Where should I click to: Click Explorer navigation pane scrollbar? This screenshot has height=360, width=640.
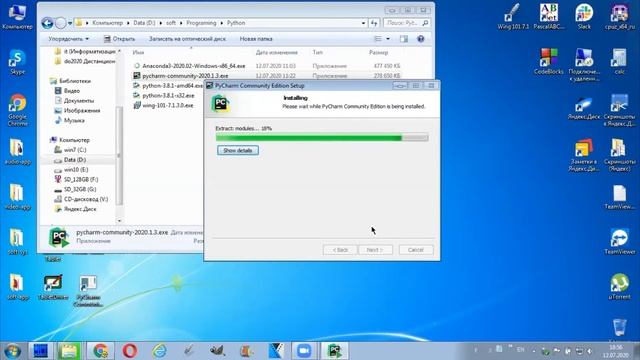[x=119, y=155]
